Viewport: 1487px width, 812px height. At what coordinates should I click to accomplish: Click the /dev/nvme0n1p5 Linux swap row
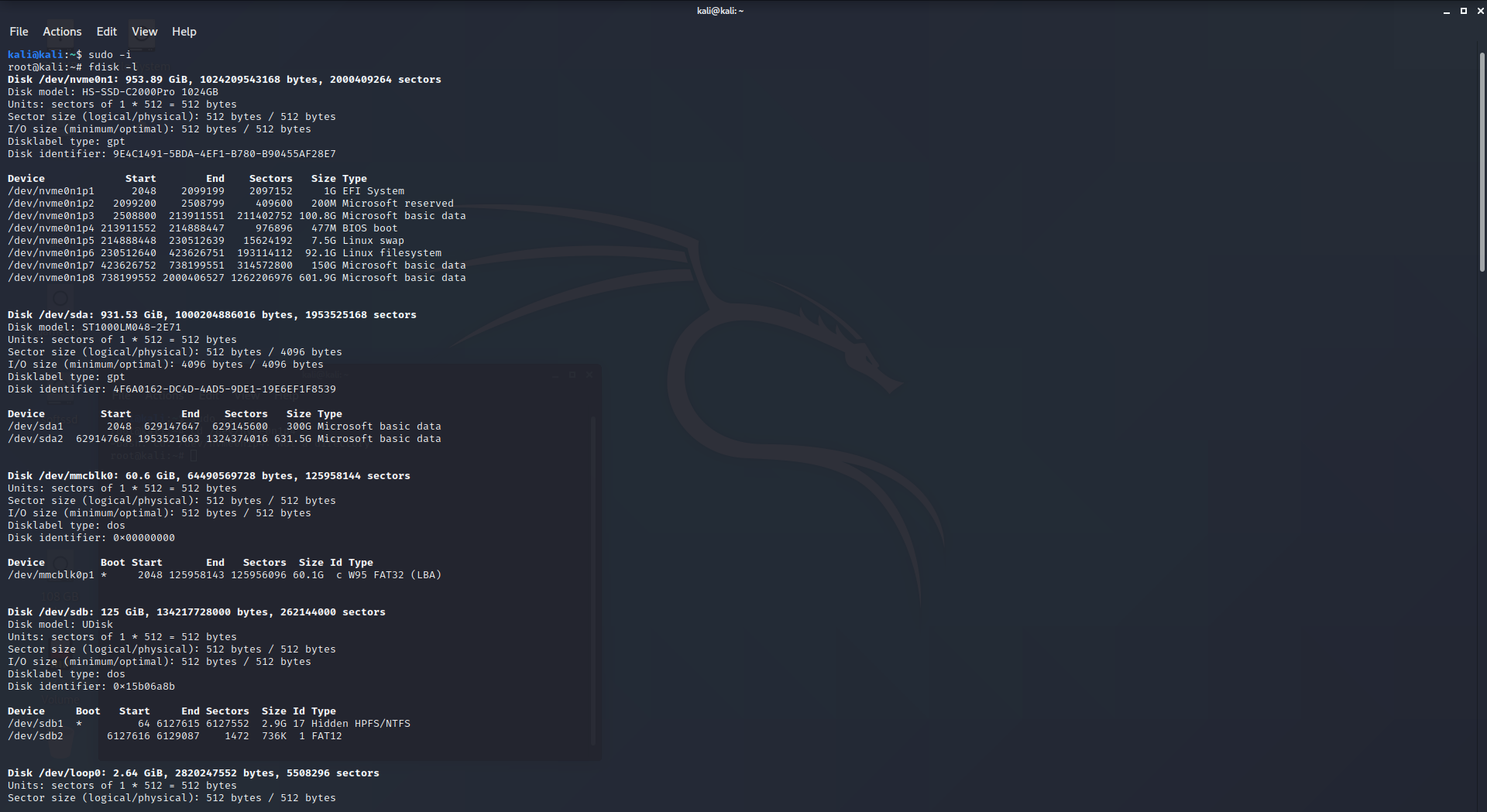coord(206,241)
